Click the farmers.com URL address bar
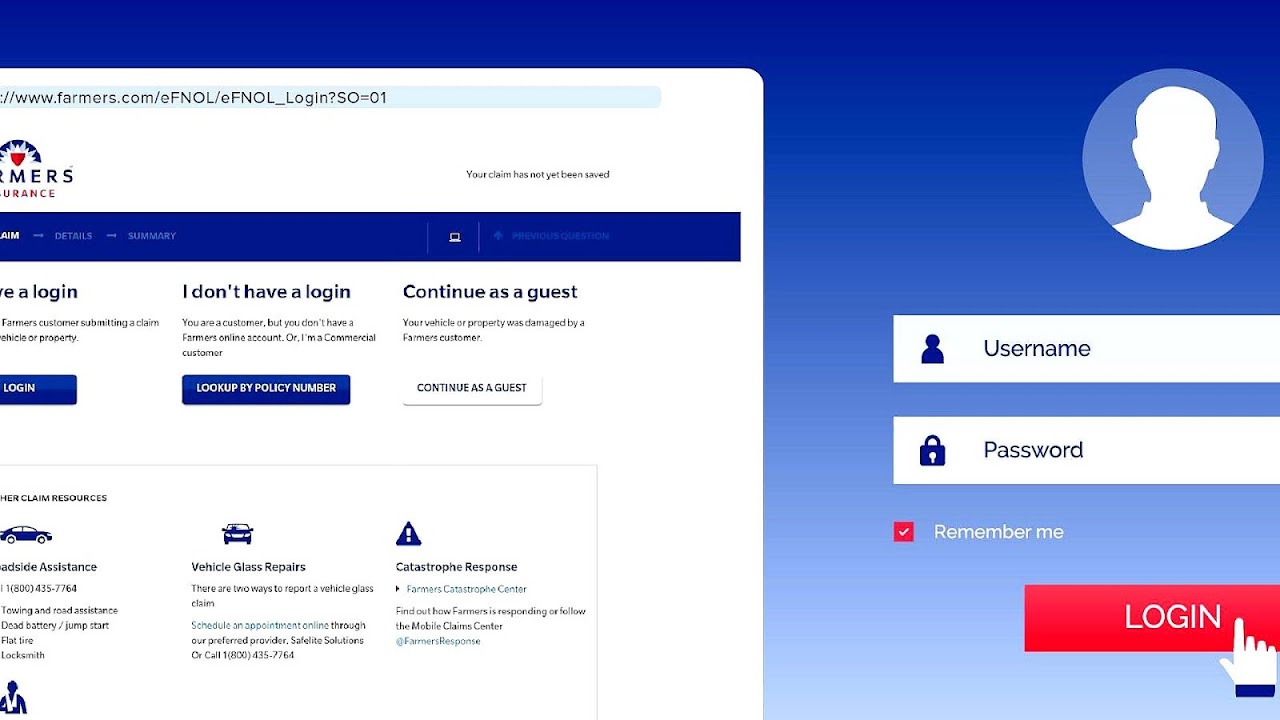Screen dimensions: 1280x720 [x=330, y=97]
